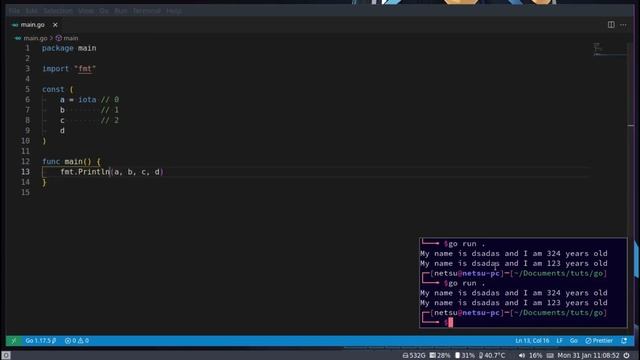Click Ln 13, Col 16 cursor position

pyautogui.click(x=532, y=340)
